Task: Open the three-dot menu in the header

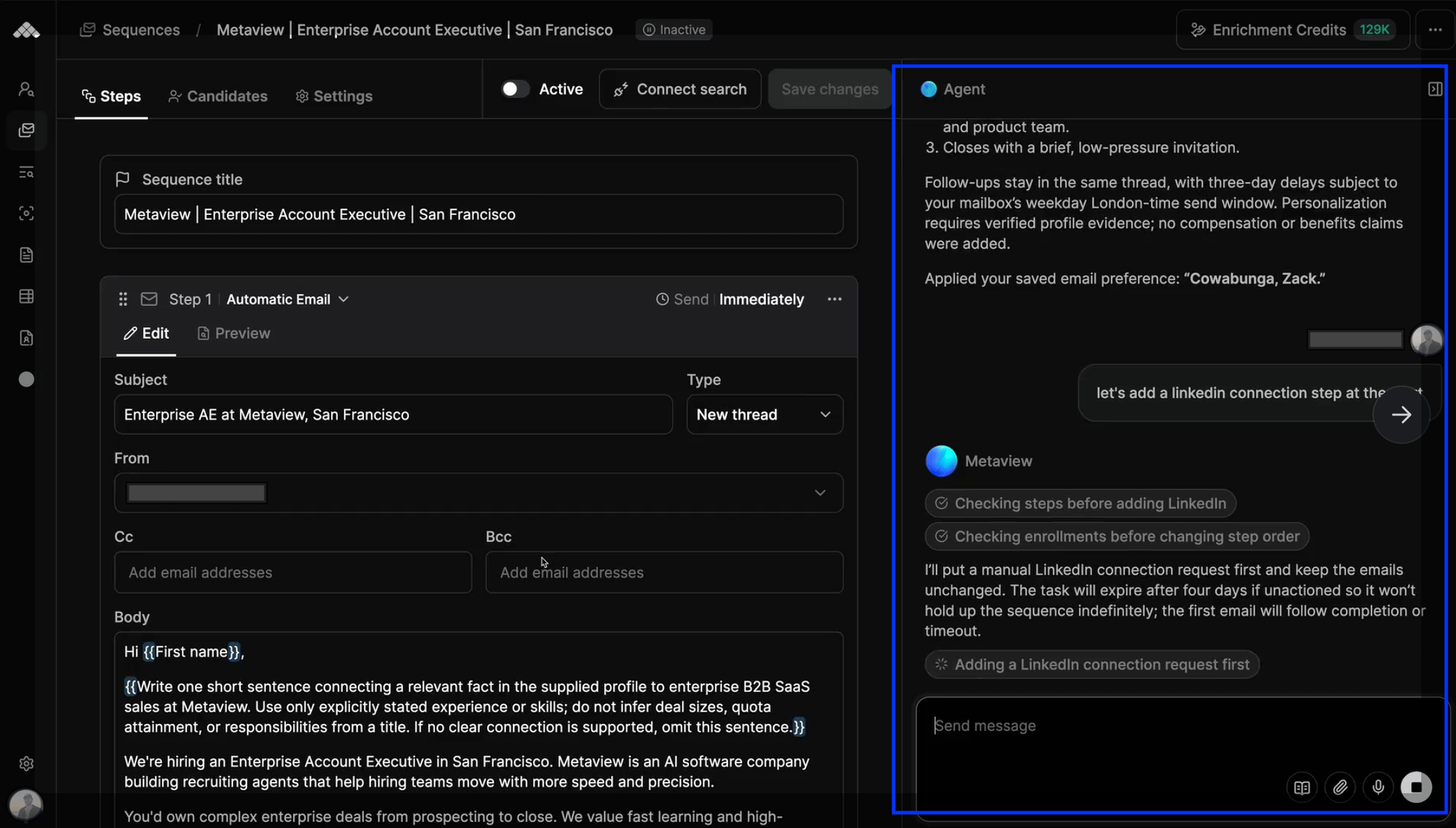Action: click(1435, 30)
